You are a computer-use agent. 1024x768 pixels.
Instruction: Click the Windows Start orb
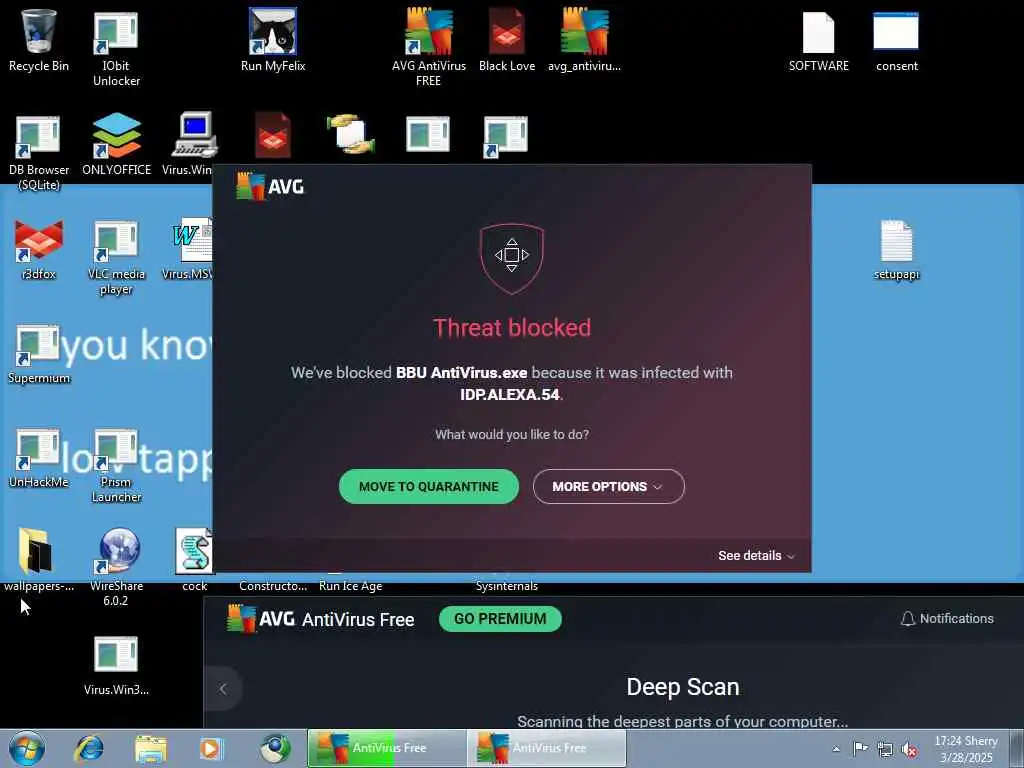point(27,748)
